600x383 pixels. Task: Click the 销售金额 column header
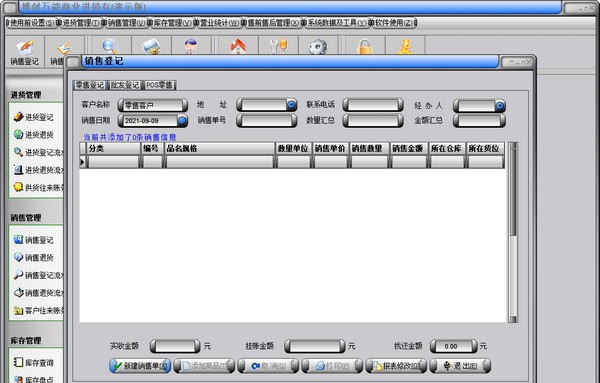point(408,148)
